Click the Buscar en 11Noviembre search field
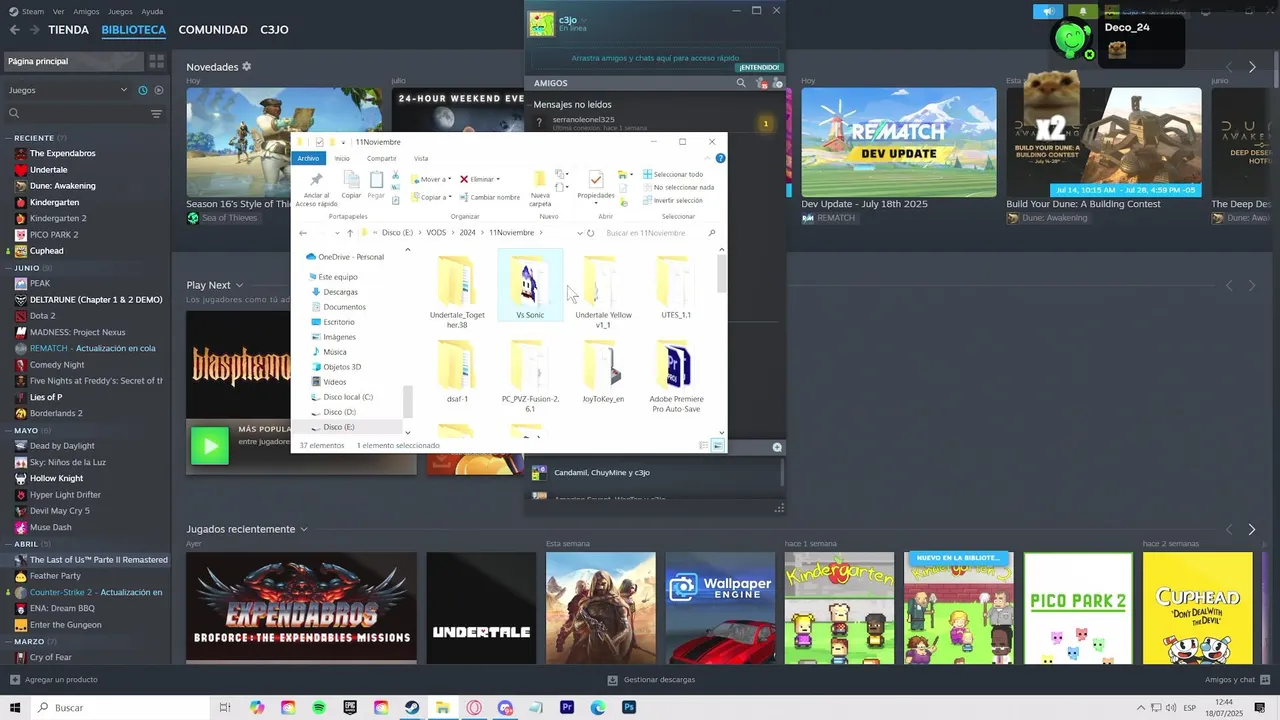 [660, 233]
